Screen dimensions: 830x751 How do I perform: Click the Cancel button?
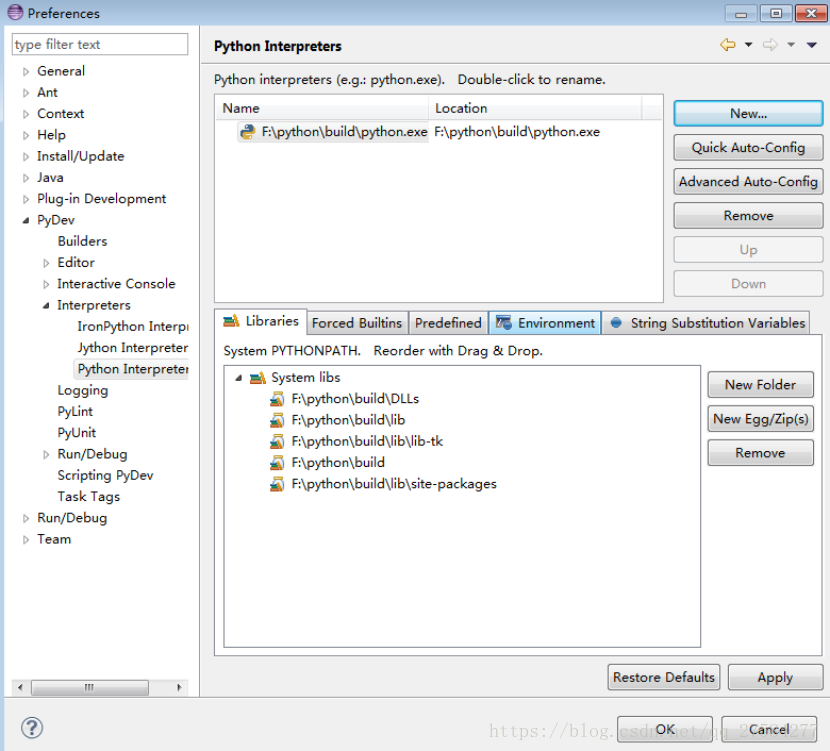click(769, 730)
